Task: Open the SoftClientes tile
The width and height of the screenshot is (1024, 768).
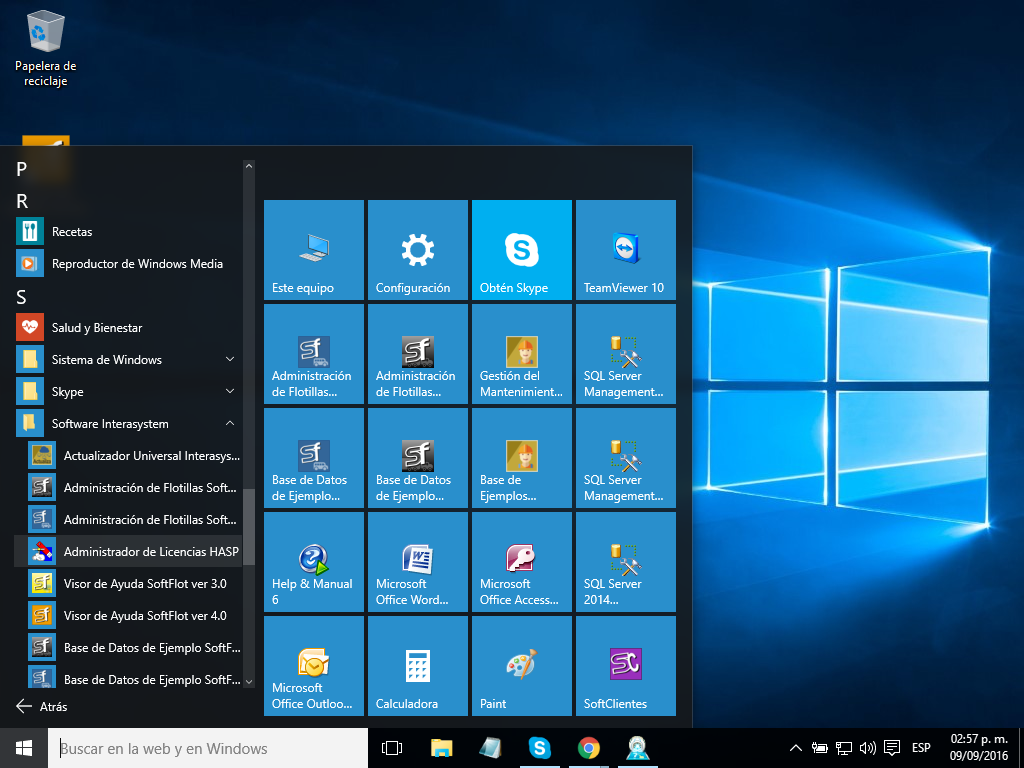Action: tap(625, 666)
